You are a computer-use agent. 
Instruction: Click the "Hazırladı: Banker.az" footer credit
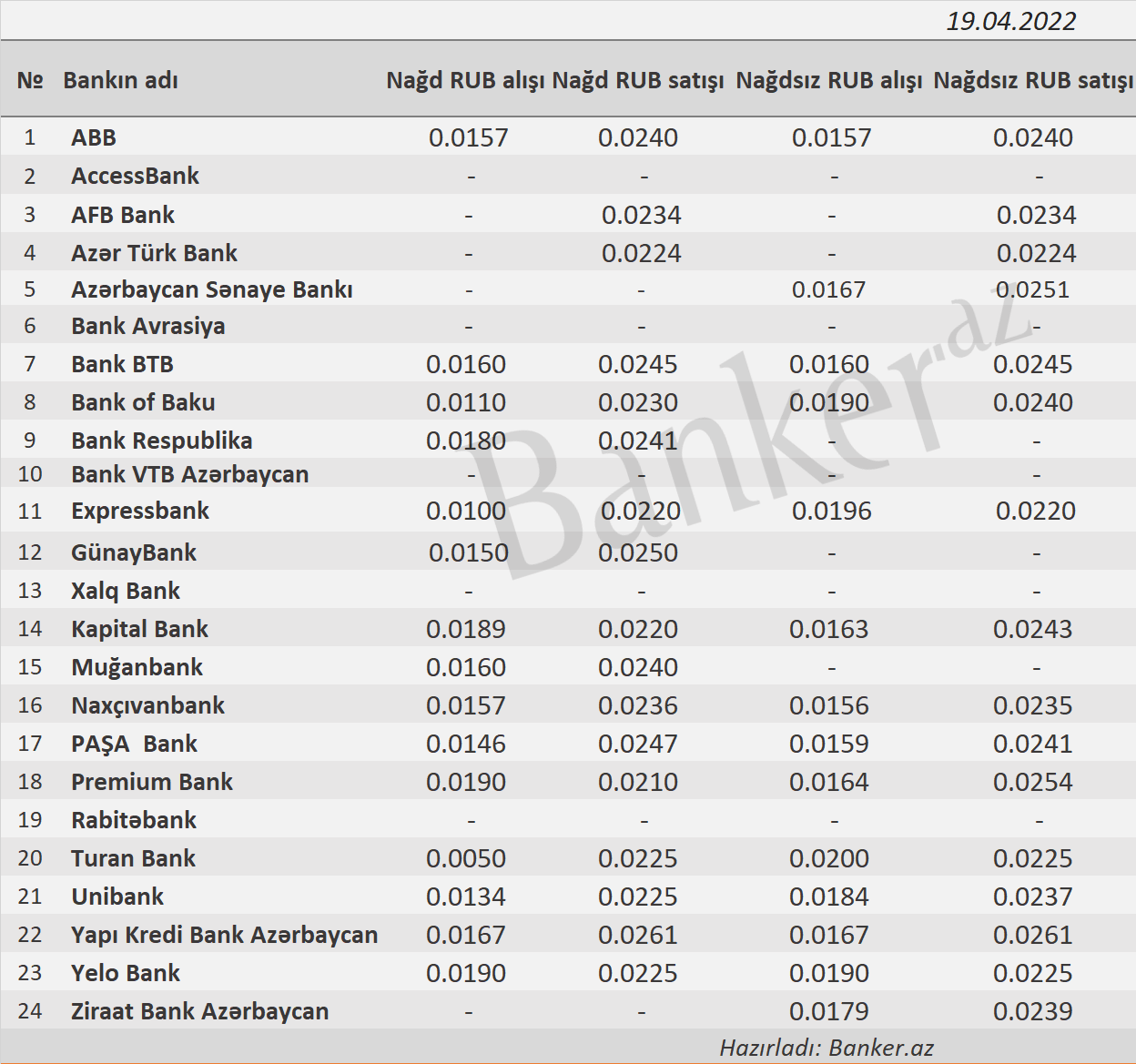tap(826, 1048)
